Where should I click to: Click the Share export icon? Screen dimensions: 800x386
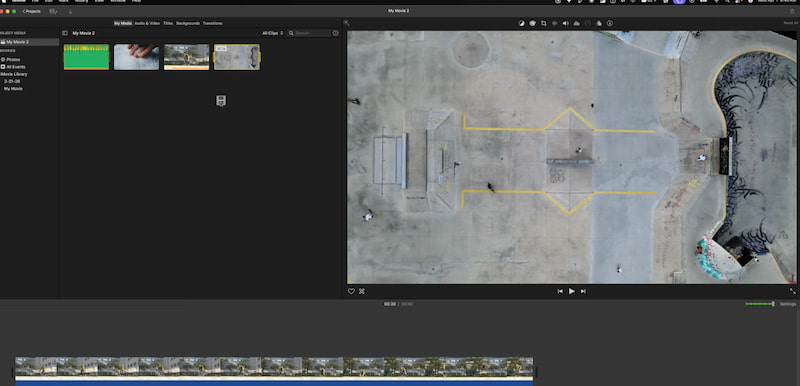click(x=792, y=11)
